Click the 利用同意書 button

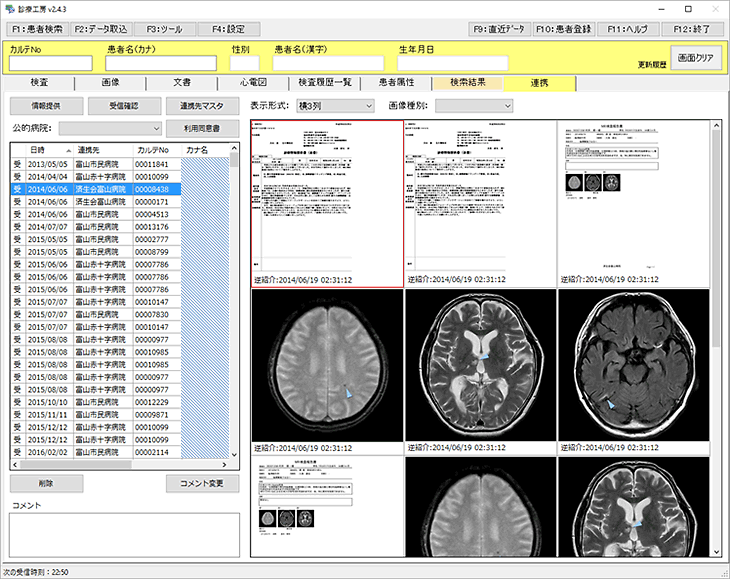click(203, 128)
